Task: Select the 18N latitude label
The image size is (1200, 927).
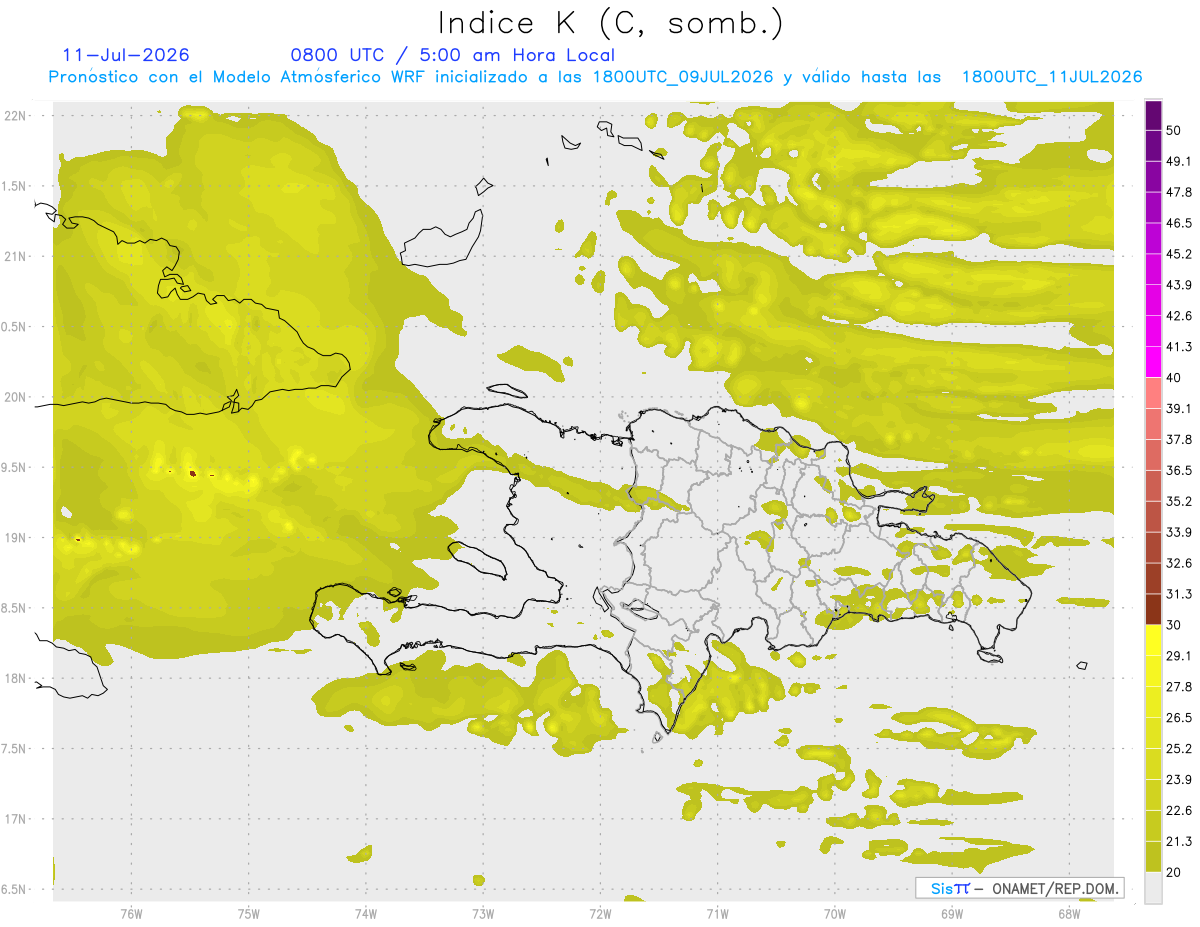Action: coord(15,678)
